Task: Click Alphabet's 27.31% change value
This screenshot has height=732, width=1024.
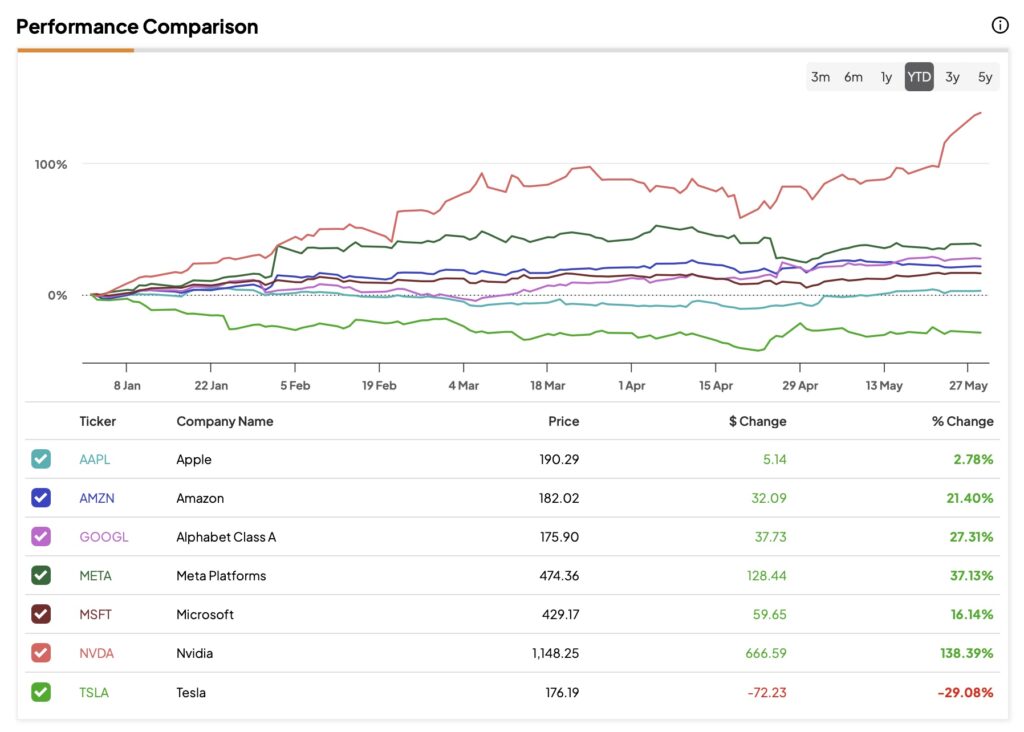Action: [x=971, y=537]
